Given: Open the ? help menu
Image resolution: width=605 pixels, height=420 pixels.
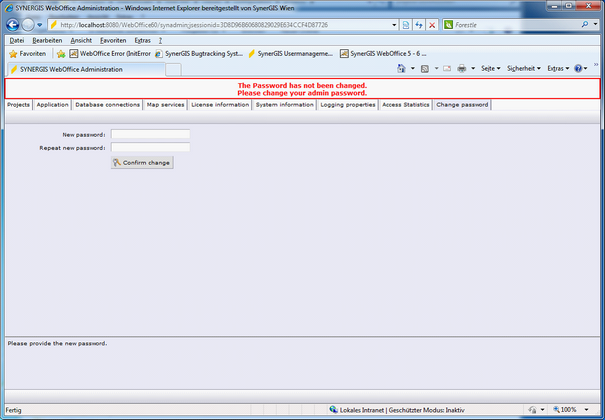Looking at the screenshot, I should click(x=161, y=40).
